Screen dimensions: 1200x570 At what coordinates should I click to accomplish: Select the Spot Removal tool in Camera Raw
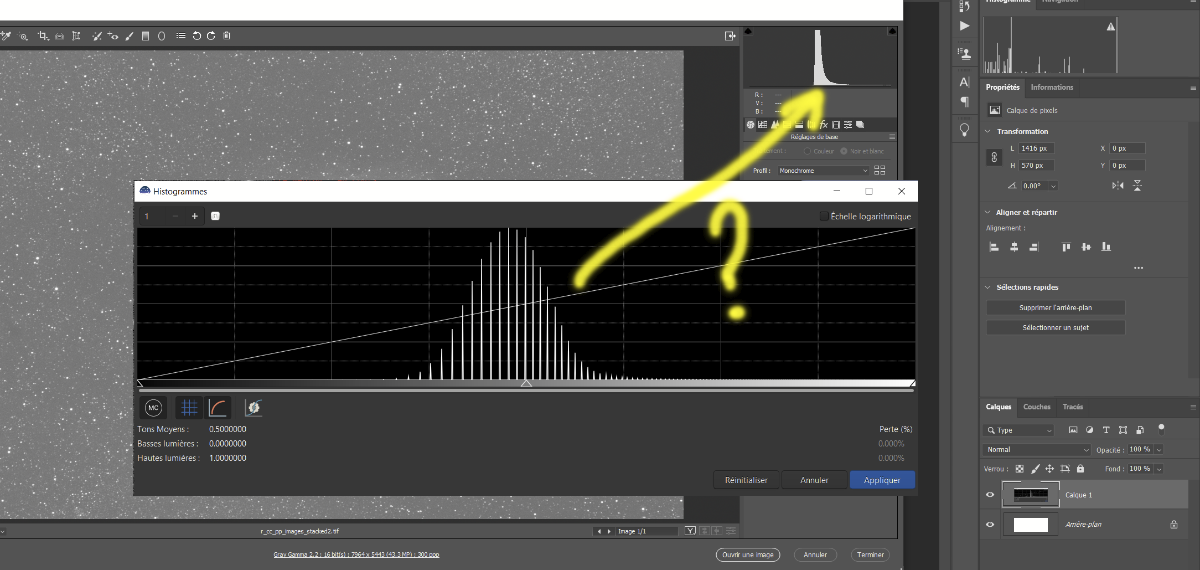97,36
